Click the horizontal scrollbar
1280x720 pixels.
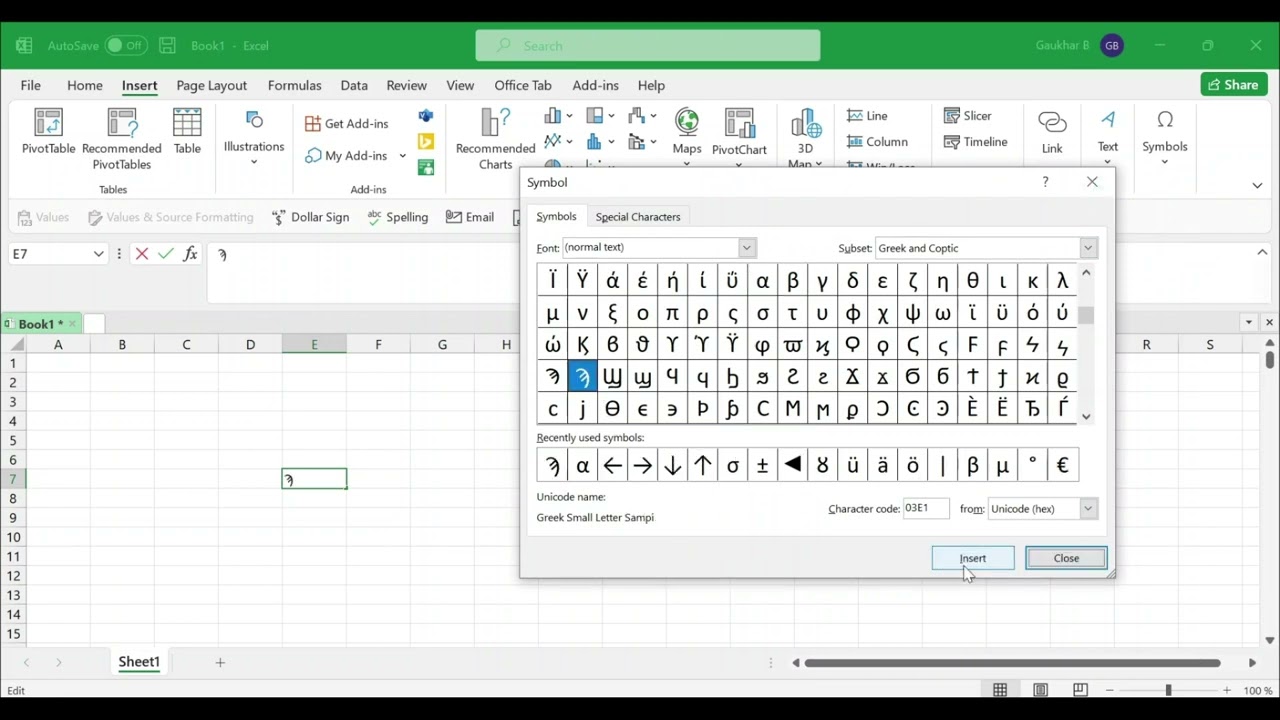(1013, 662)
